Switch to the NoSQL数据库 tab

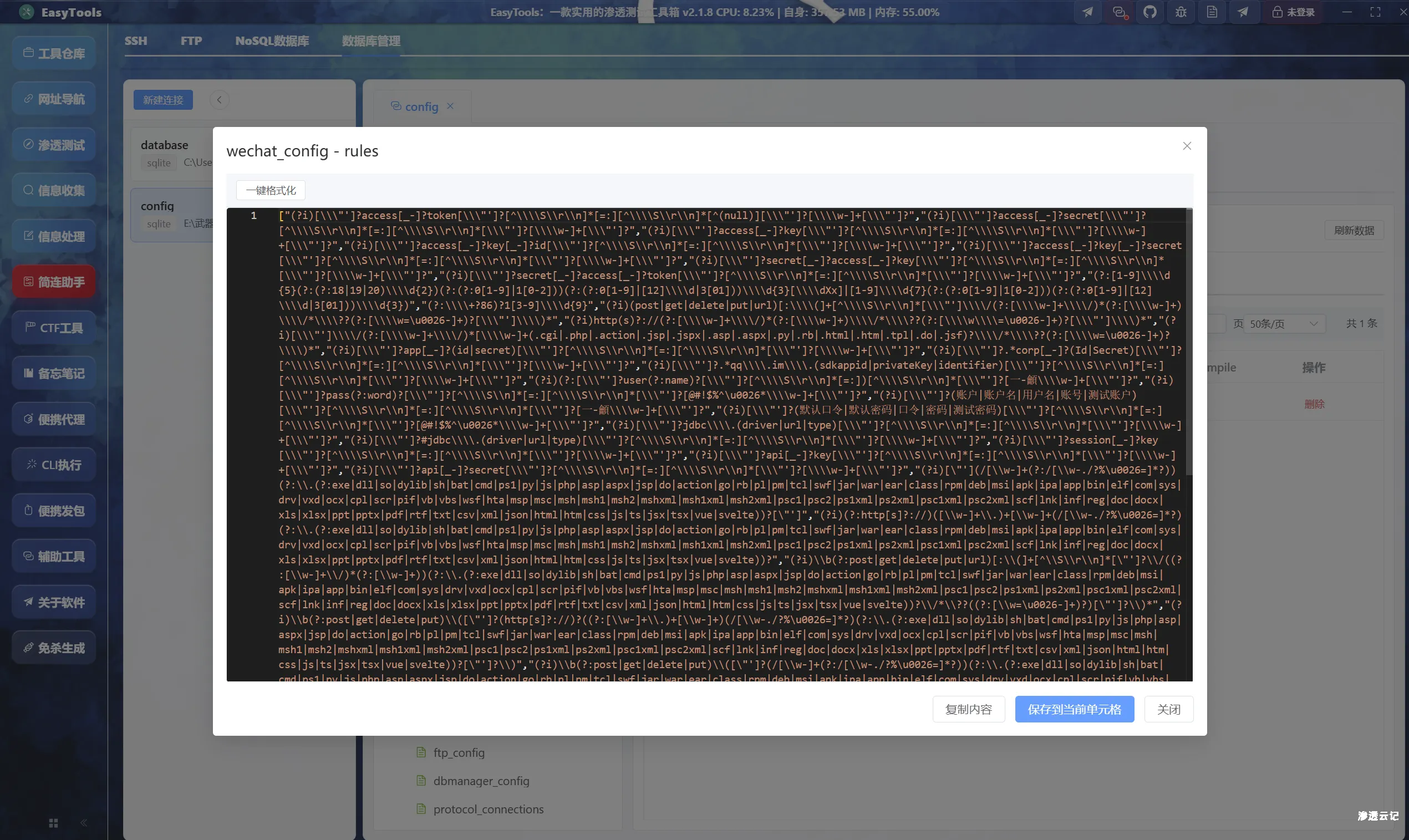[272, 41]
